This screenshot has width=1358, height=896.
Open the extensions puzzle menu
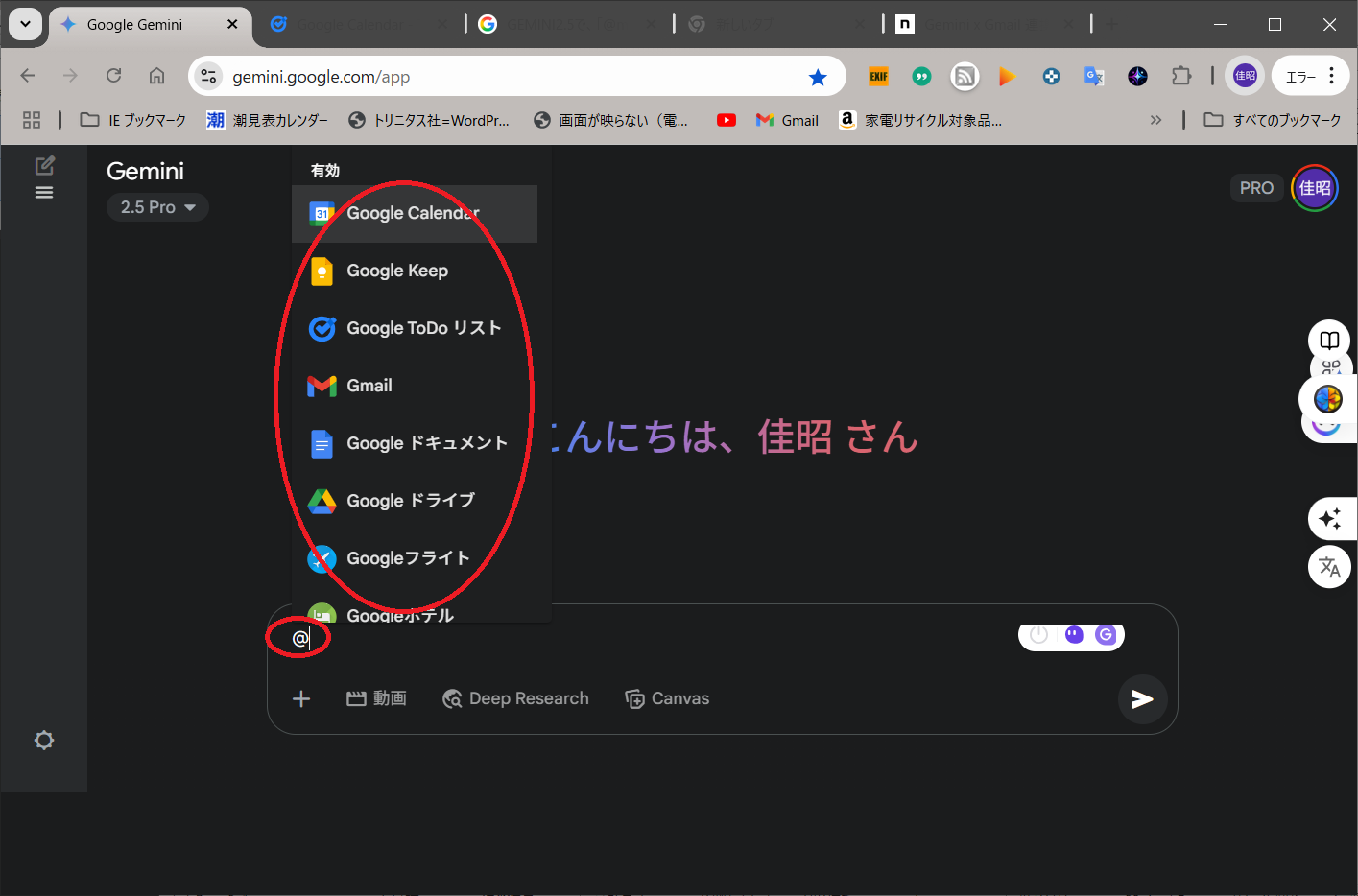[1181, 76]
